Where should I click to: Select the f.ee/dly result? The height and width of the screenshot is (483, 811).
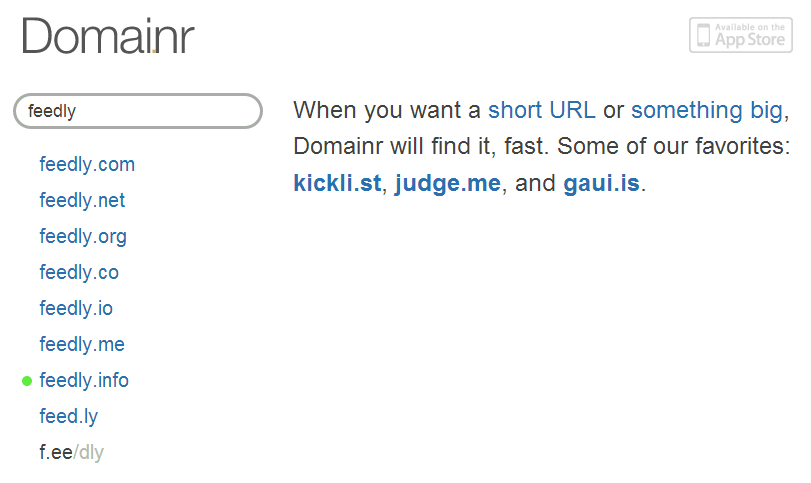click(x=71, y=452)
